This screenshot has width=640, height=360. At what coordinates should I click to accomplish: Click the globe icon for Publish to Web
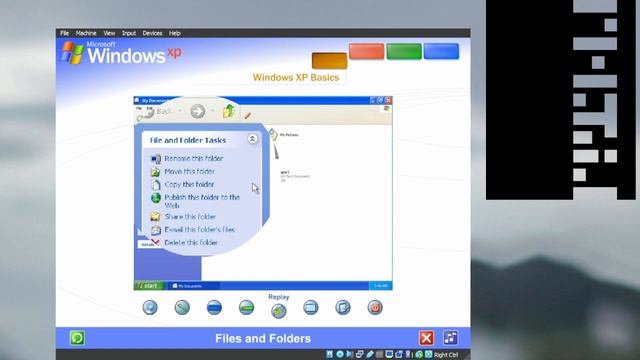point(156,198)
